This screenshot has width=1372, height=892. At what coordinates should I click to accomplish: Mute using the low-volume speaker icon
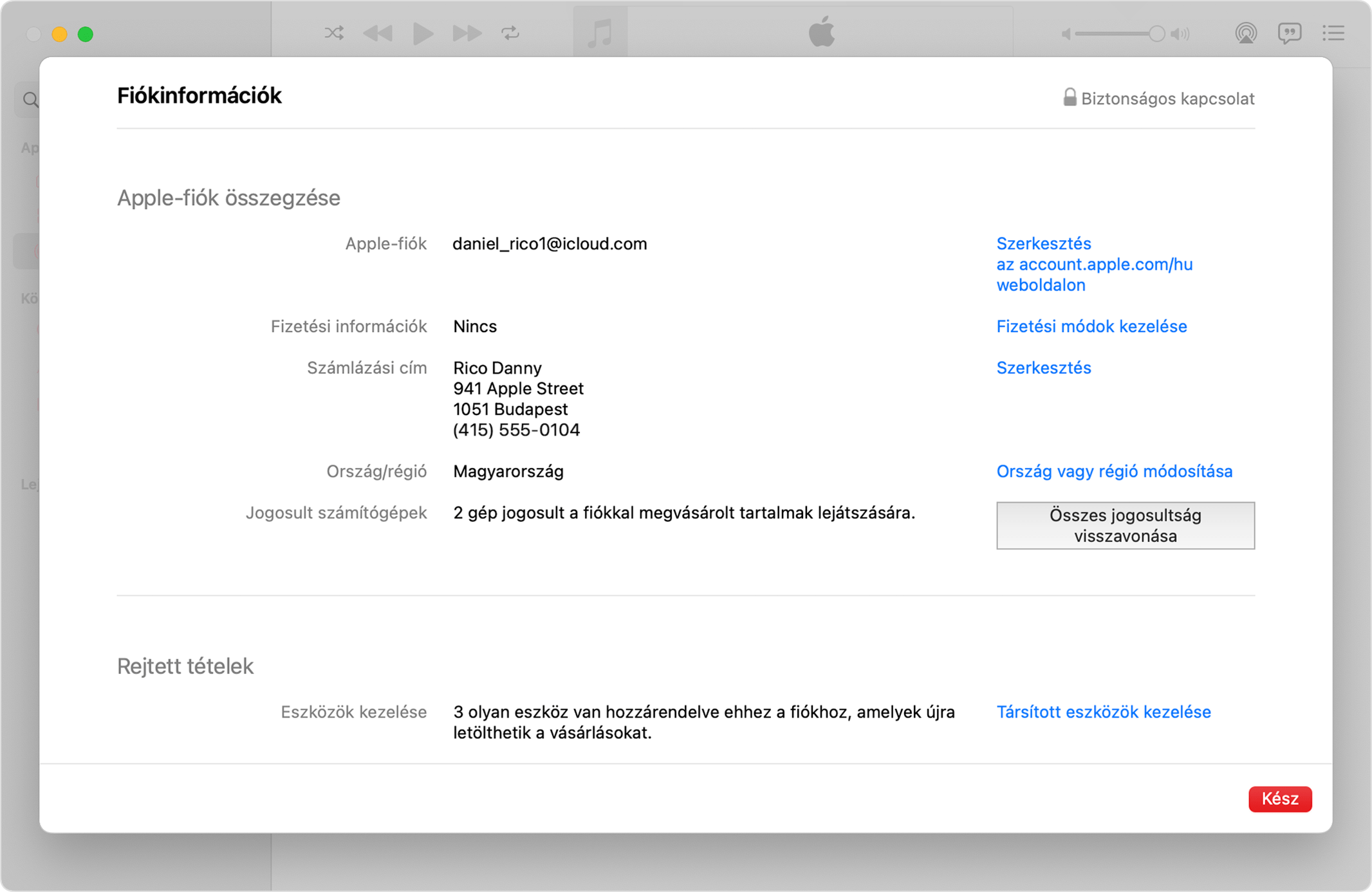pos(1066,34)
